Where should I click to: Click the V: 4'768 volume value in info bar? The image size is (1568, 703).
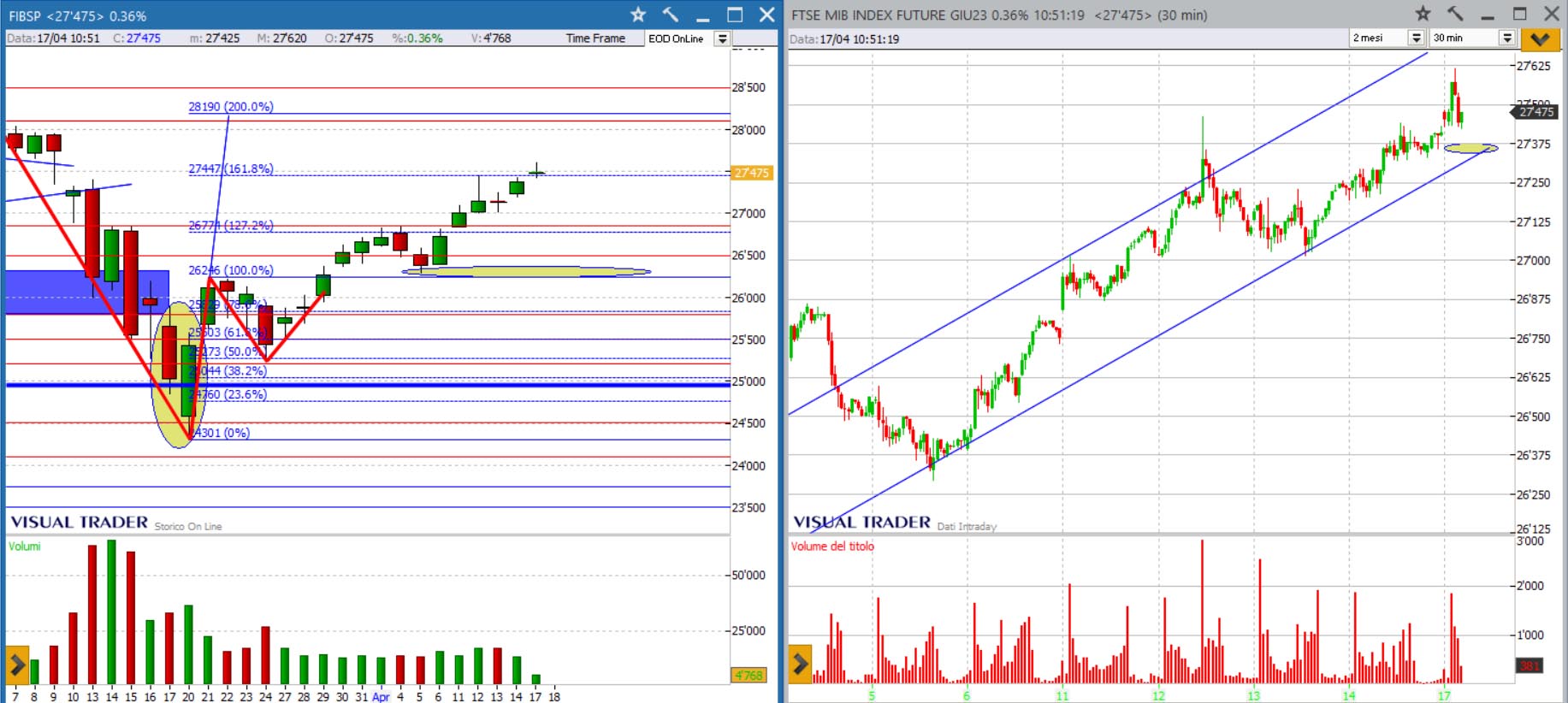[491, 38]
